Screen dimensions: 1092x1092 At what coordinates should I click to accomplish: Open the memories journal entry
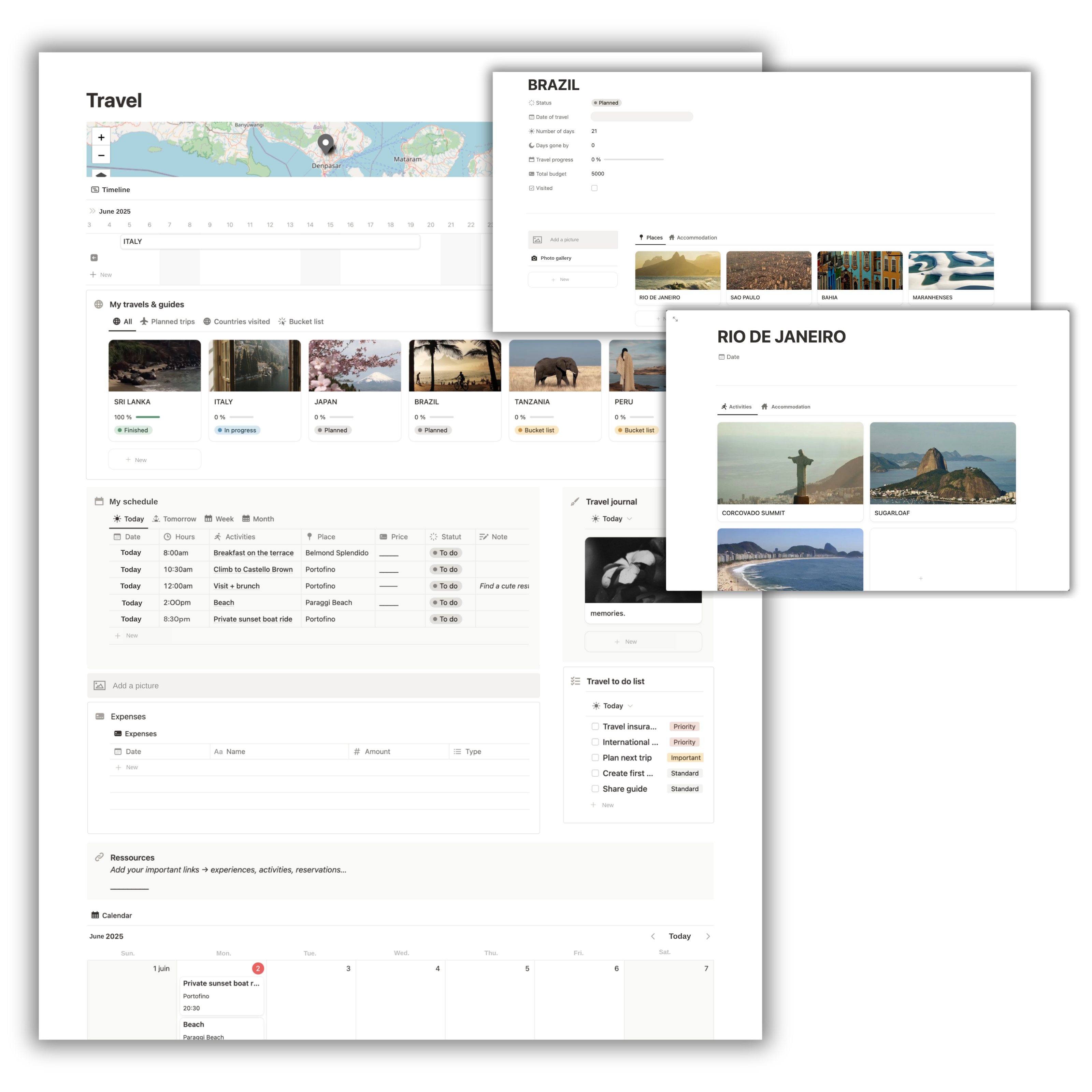pos(643,580)
